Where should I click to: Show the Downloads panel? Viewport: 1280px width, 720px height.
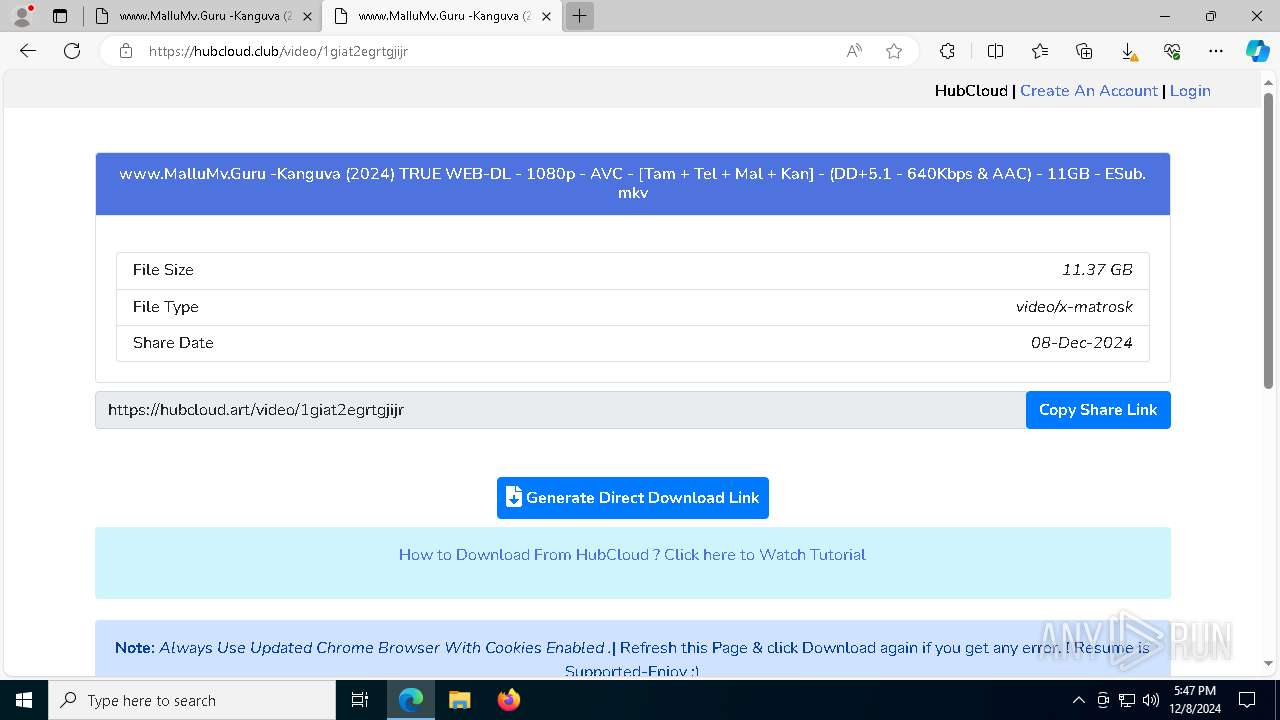coord(1128,51)
